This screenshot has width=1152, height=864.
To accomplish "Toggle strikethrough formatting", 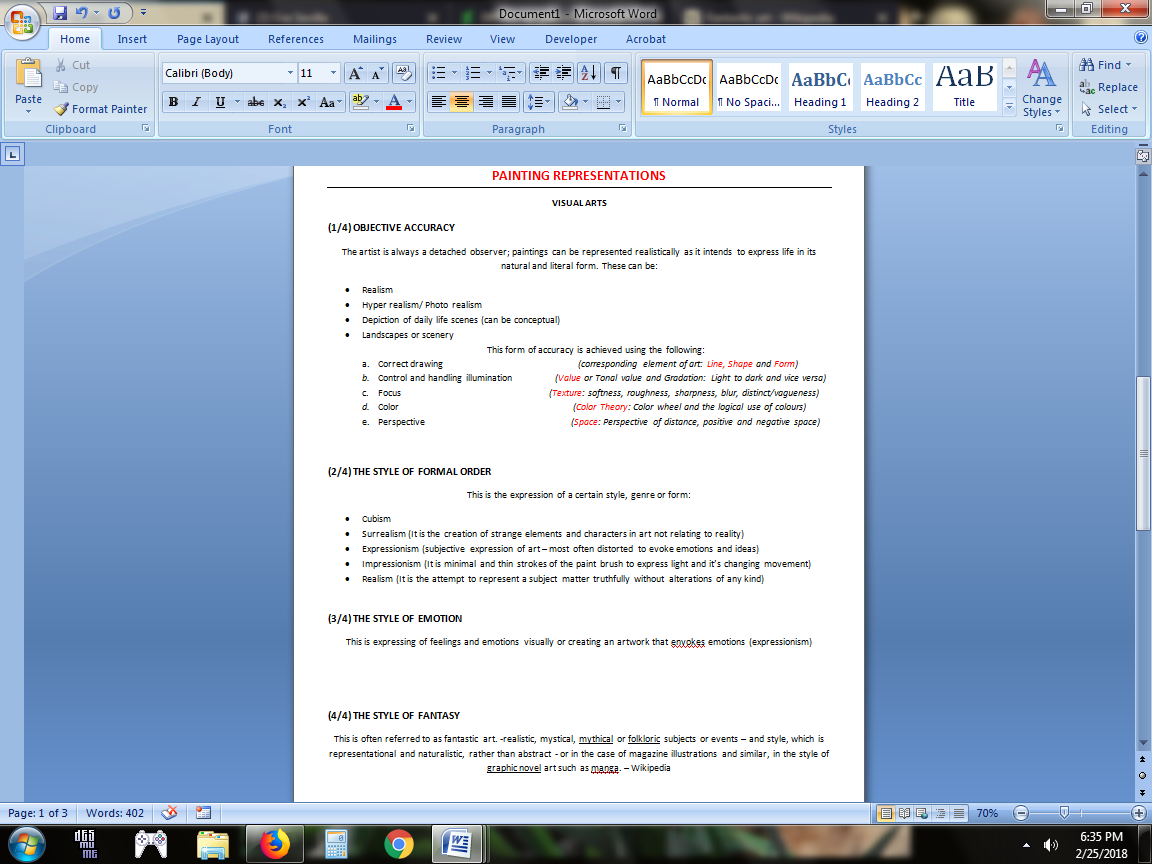I will pyautogui.click(x=256, y=102).
